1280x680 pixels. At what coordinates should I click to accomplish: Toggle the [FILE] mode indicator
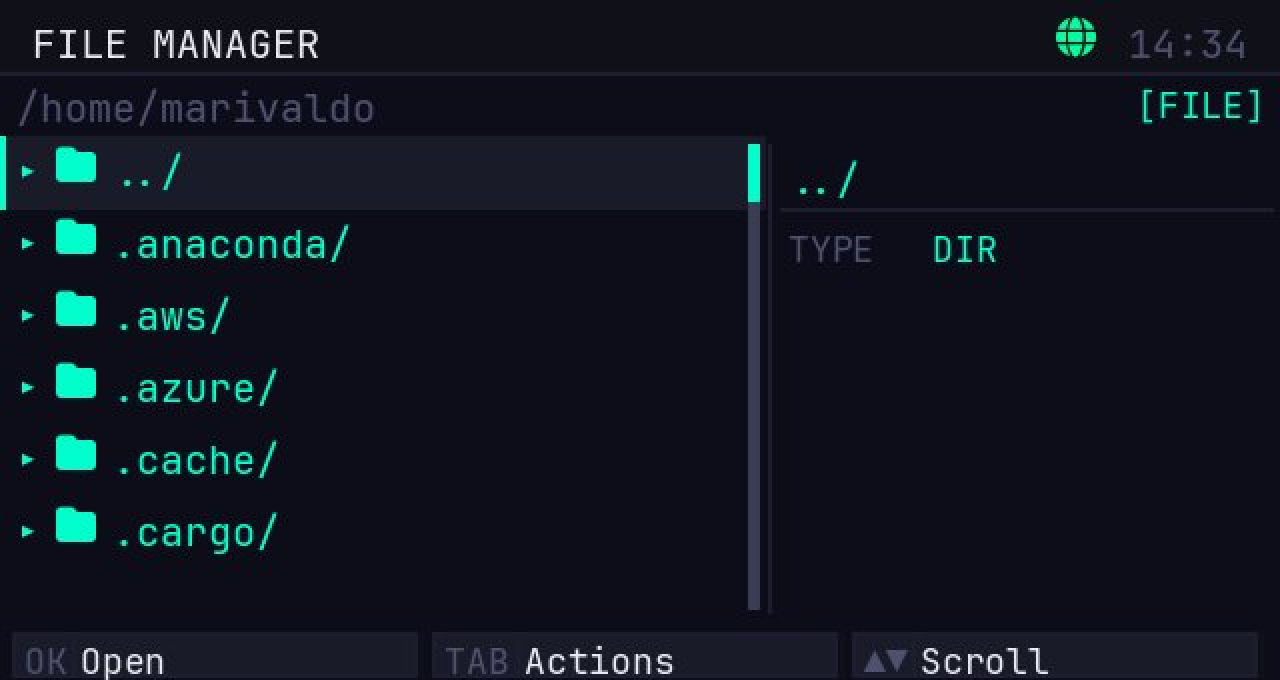[1201, 106]
